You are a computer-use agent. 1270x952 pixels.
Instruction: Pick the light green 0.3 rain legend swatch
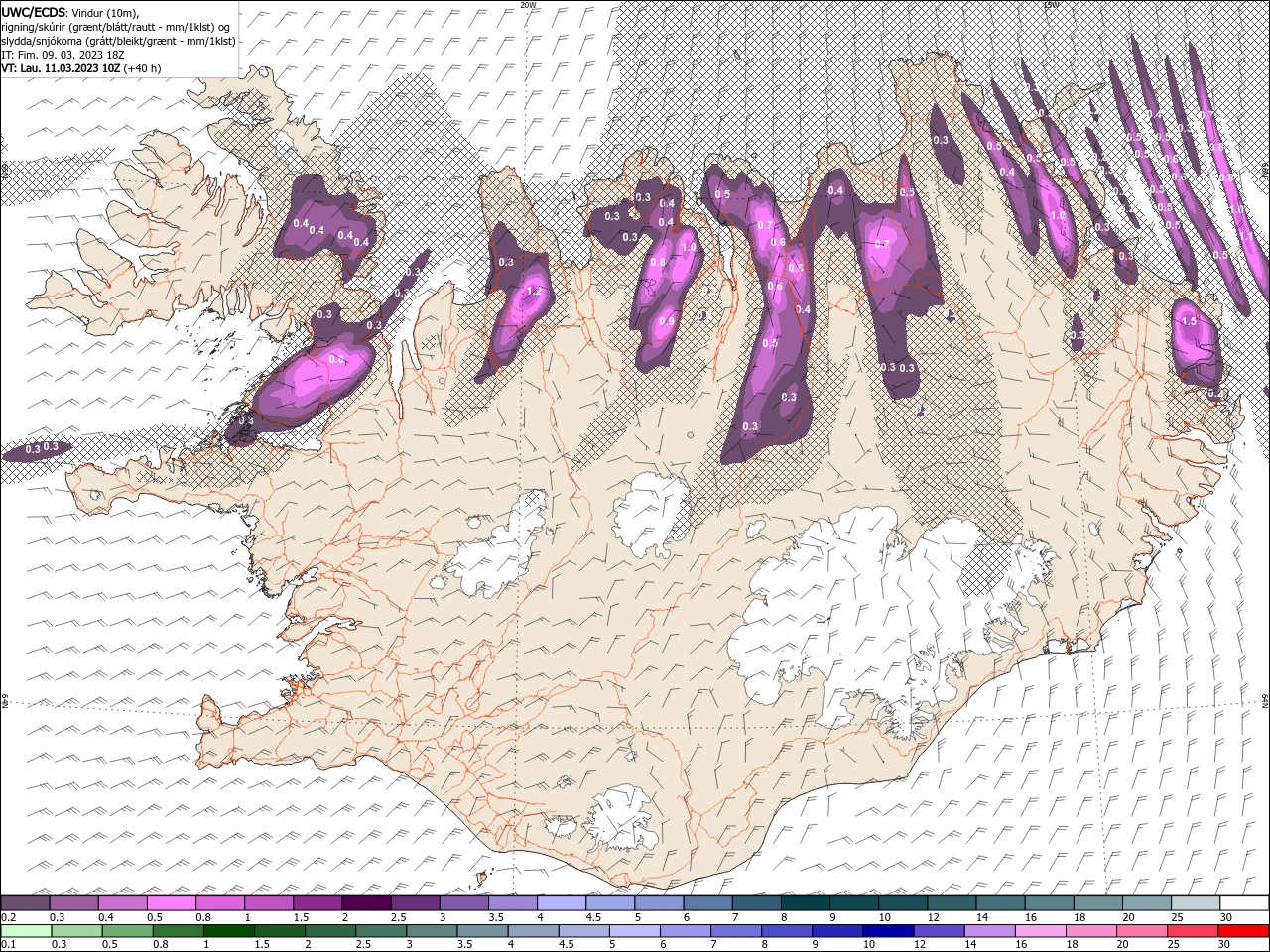[x=76, y=931]
